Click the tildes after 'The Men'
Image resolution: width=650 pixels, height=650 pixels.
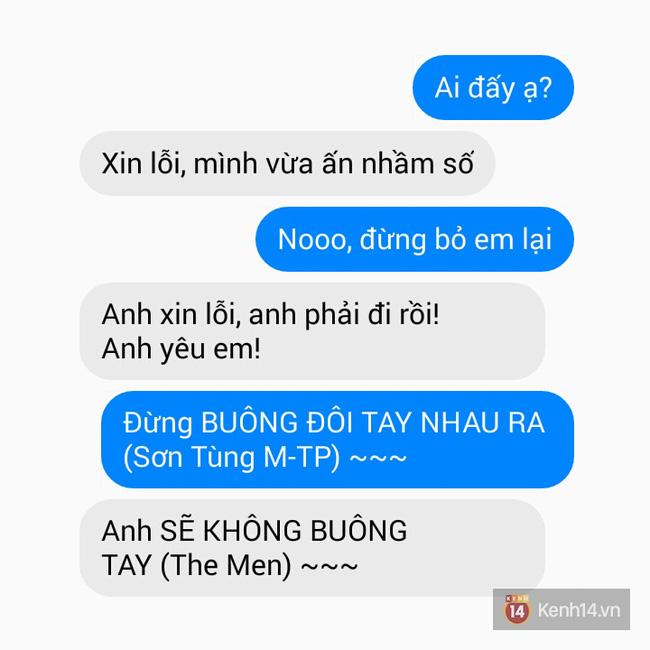click(x=329, y=566)
